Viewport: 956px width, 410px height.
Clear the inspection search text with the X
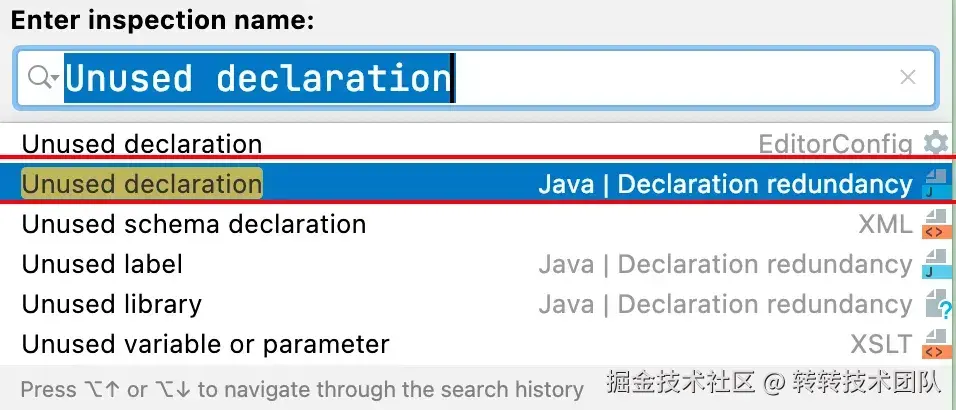click(x=908, y=77)
